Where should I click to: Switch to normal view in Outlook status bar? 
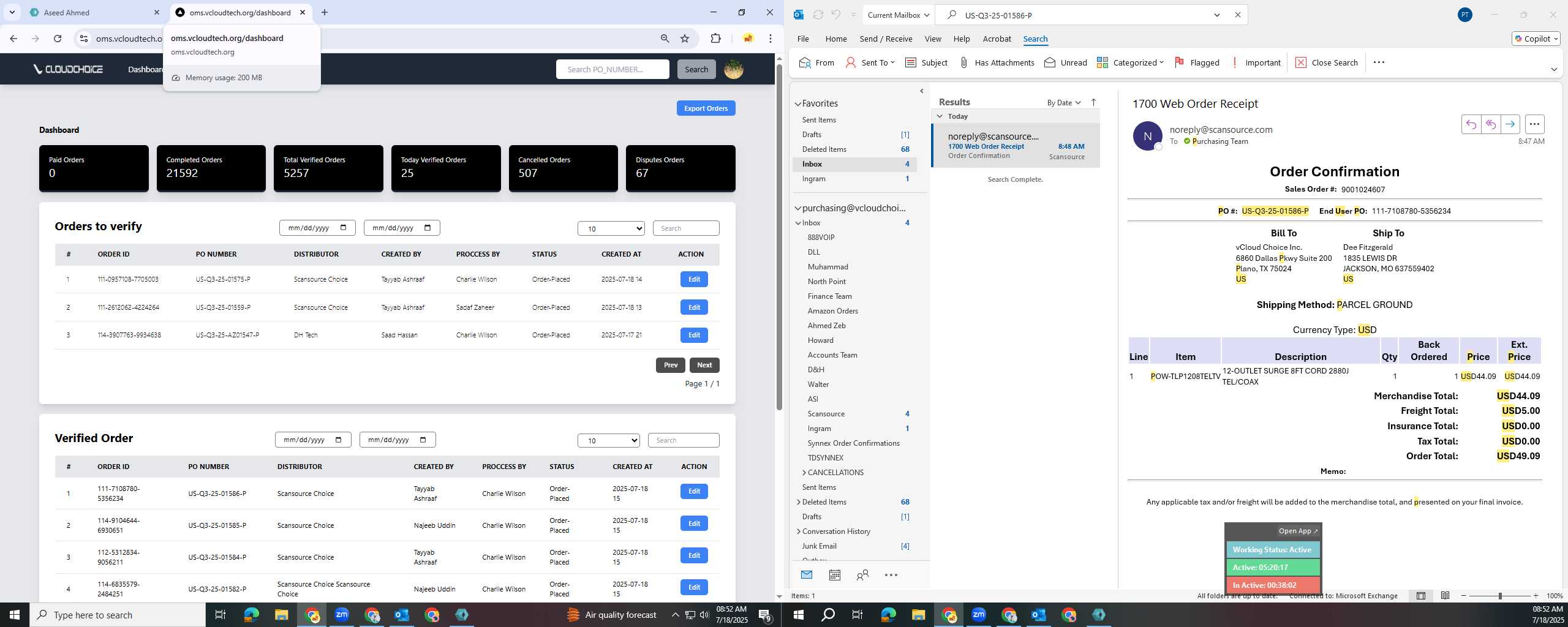click(x=1420, y=596)
